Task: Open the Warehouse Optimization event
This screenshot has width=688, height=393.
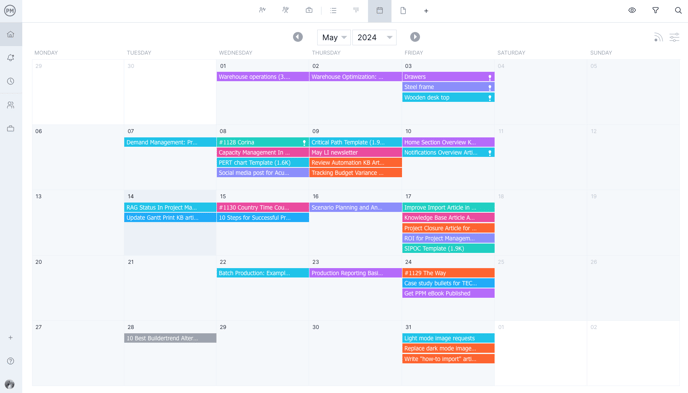Action: point(355,77)
